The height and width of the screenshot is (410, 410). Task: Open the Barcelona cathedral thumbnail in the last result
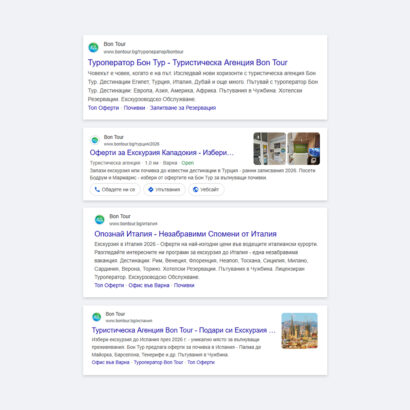[299, 331]
